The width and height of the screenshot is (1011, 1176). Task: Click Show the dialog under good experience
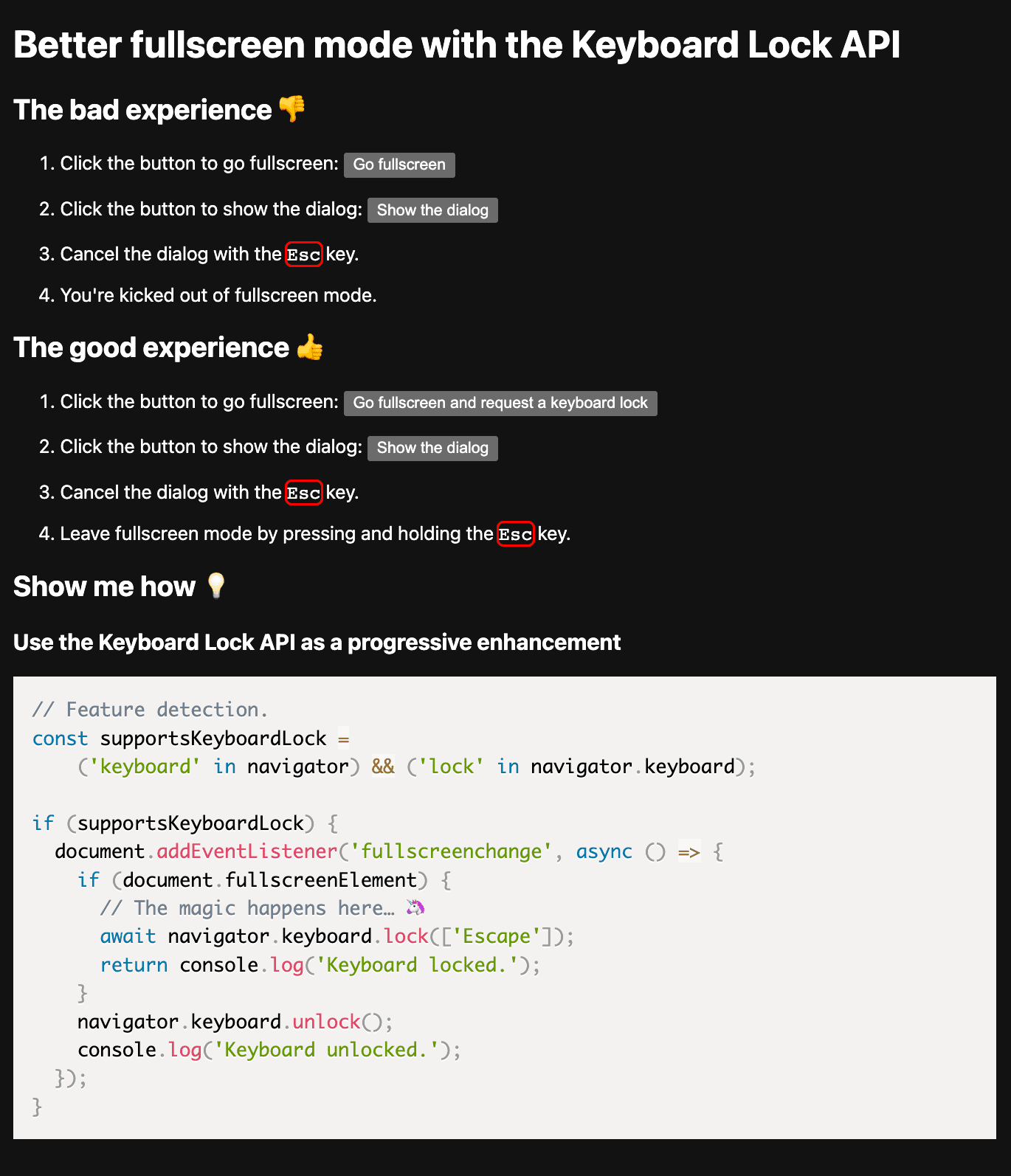coord(432,448)
